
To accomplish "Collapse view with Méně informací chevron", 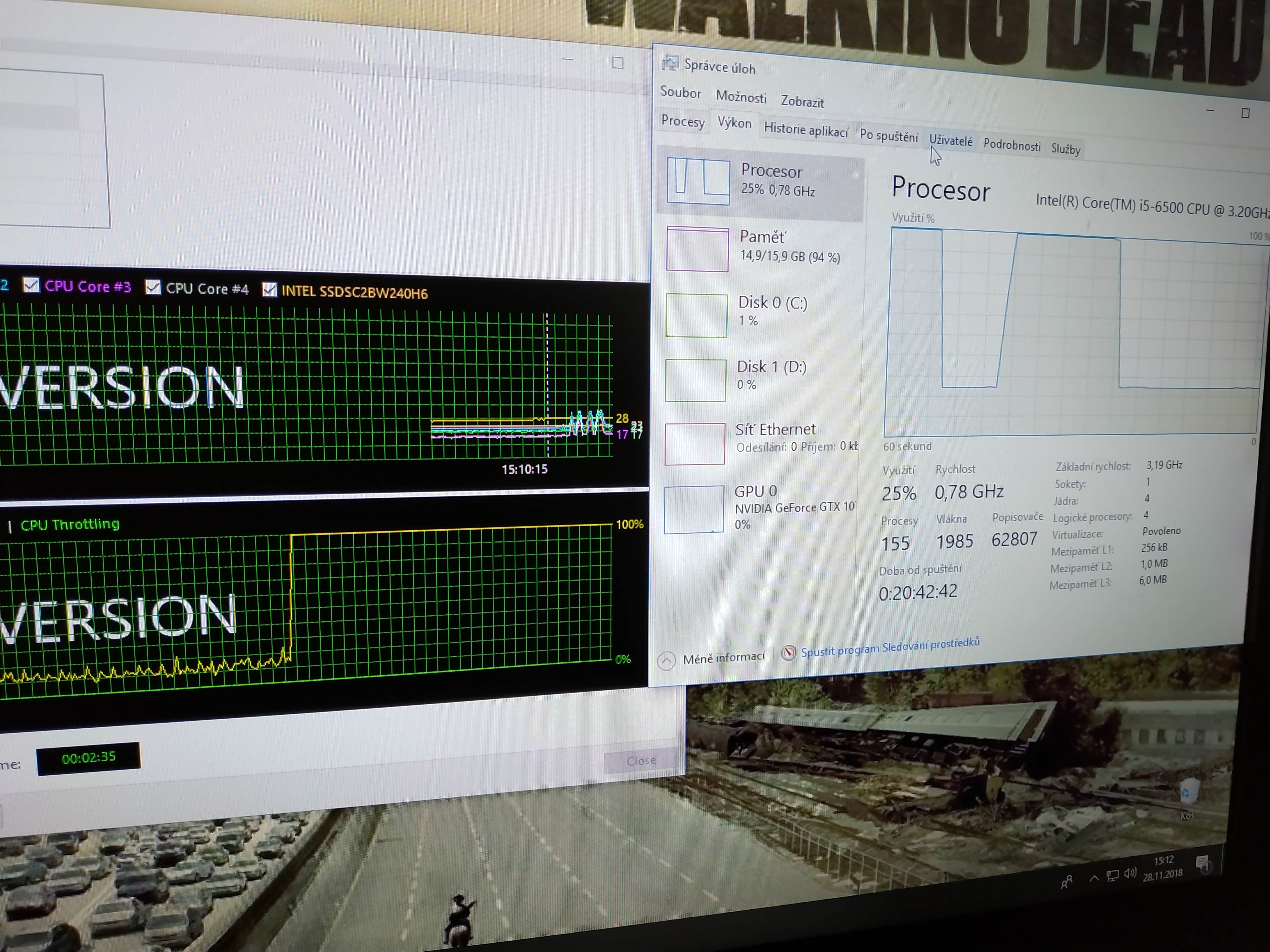I will (x=666, y=661).
